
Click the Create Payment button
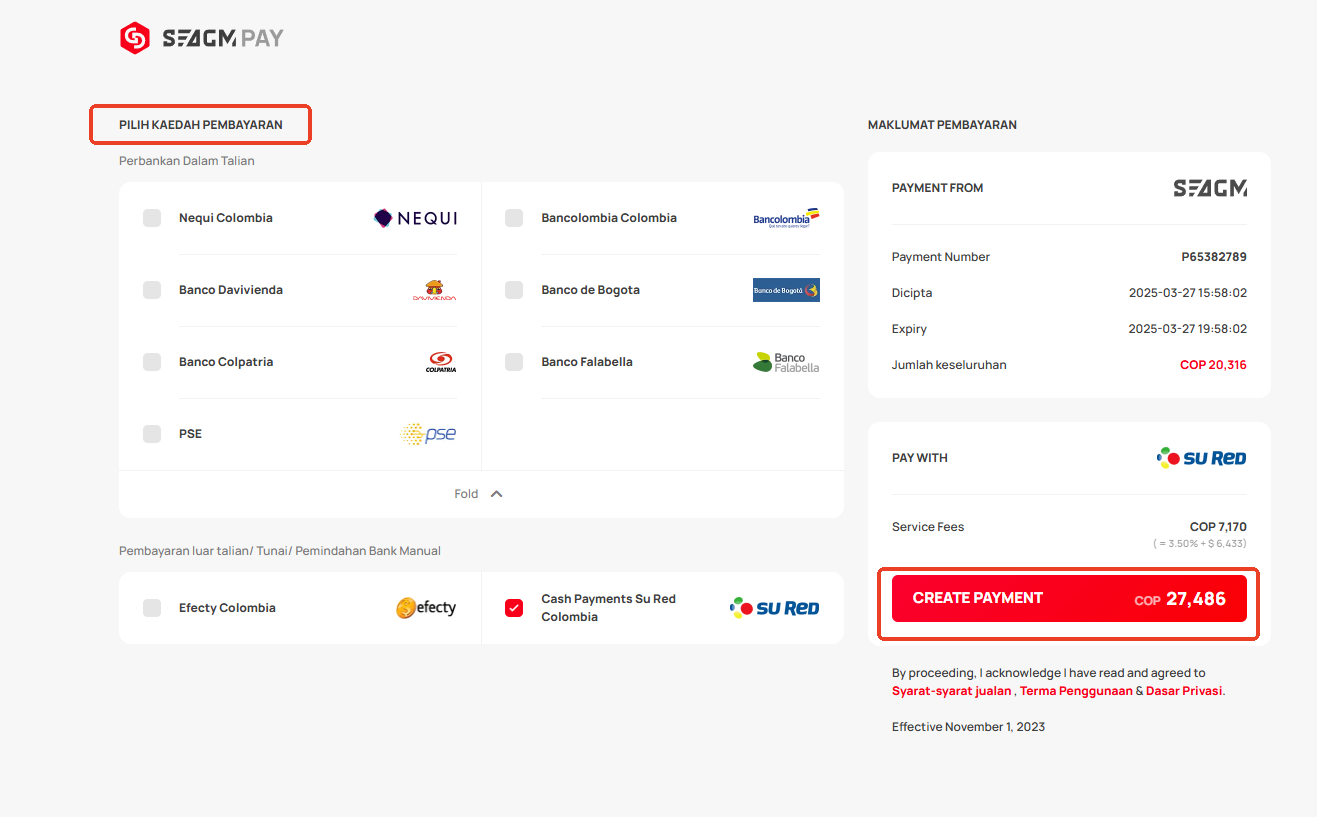[1069, 598]
